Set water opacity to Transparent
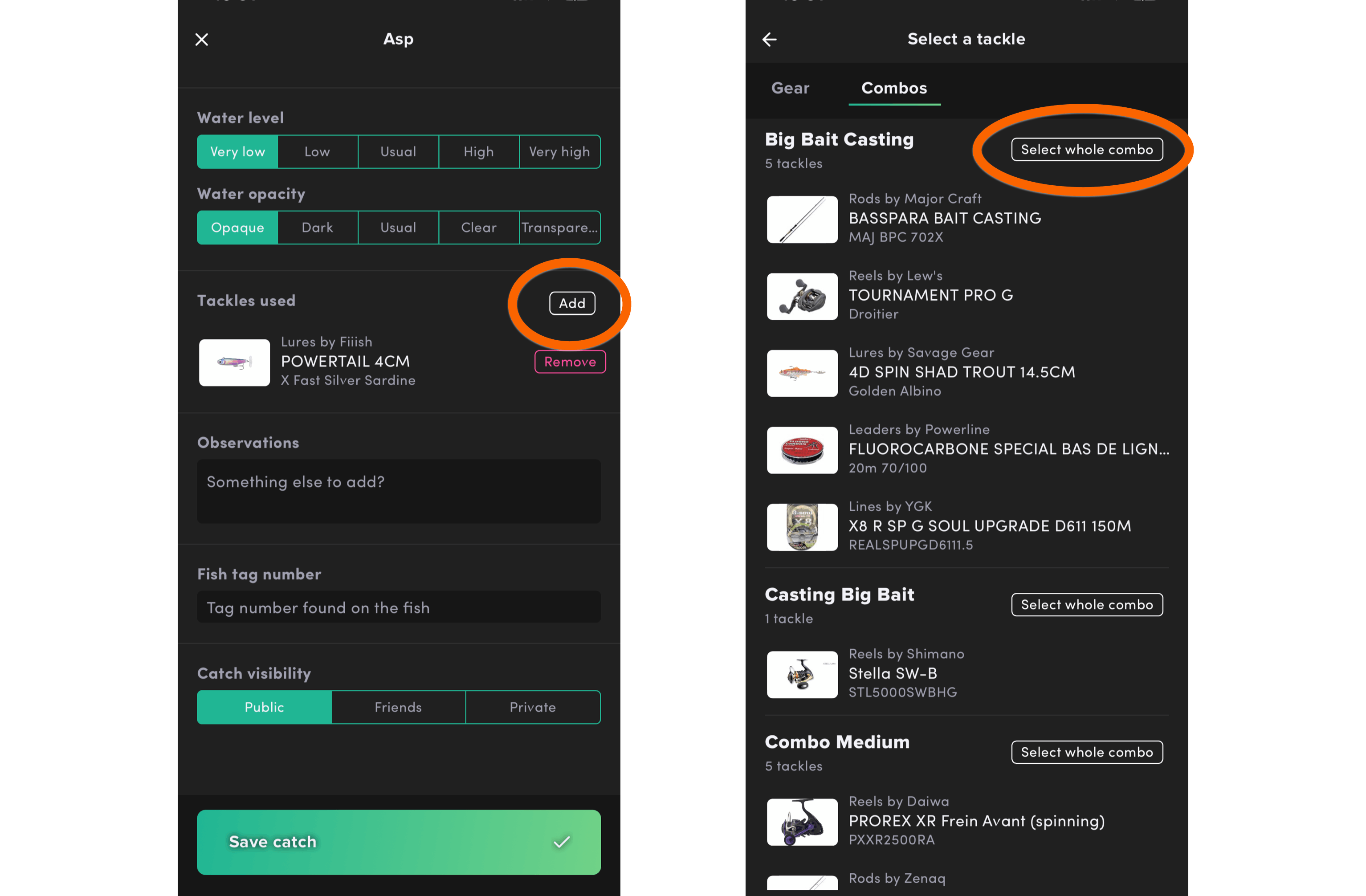 pyautogui.click(x=559, y=228)
